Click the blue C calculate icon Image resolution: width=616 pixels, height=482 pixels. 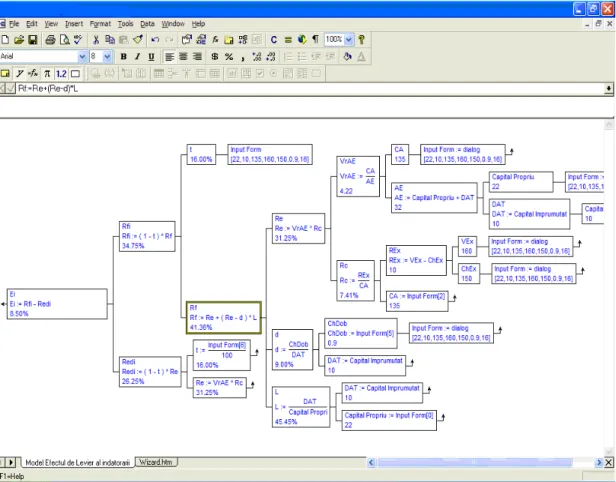274,39
